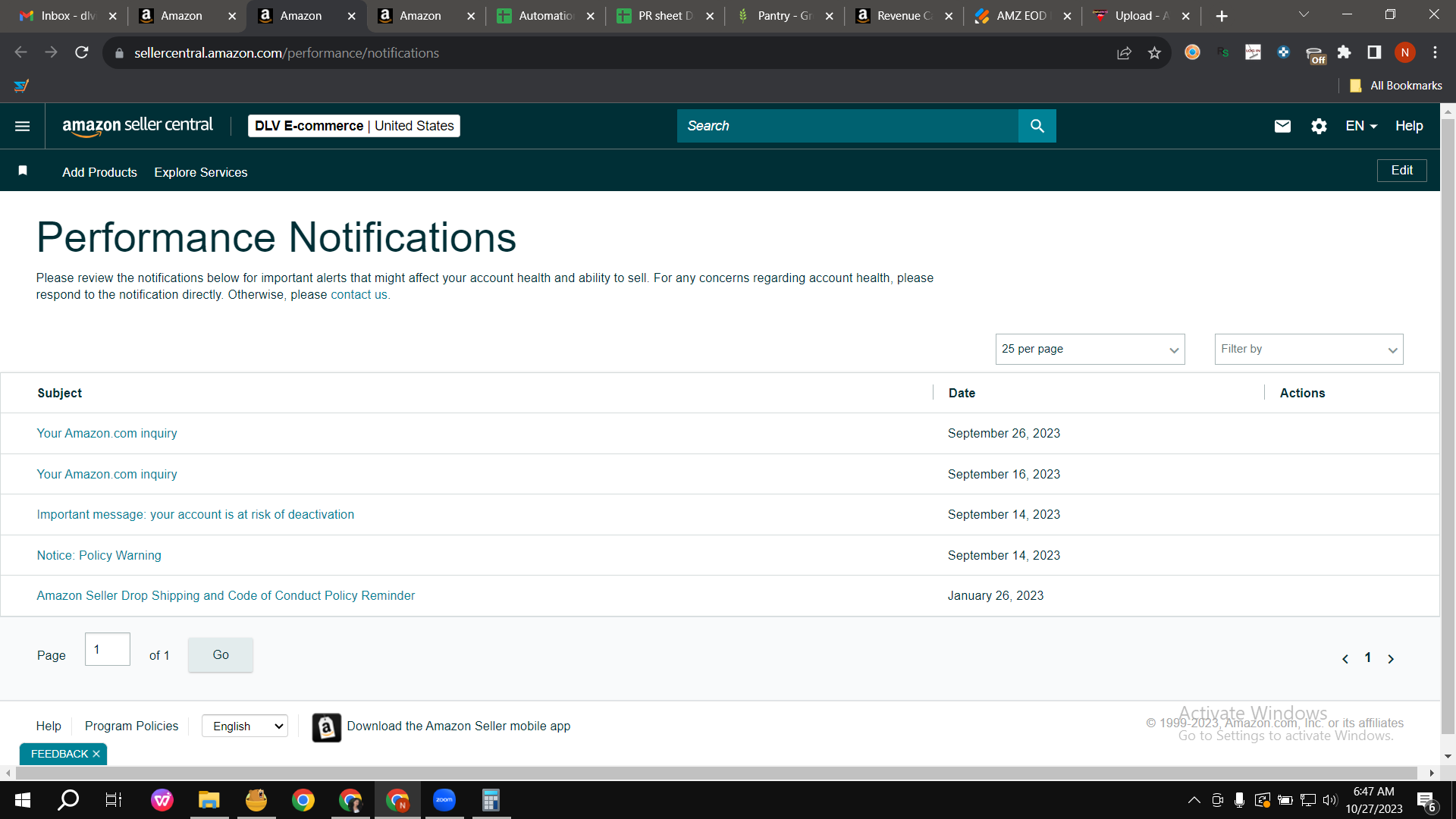The height and width of the screenshot is (819, 1456).
Task: Click the Amazon Seller app icon
Action: (327, 727)
